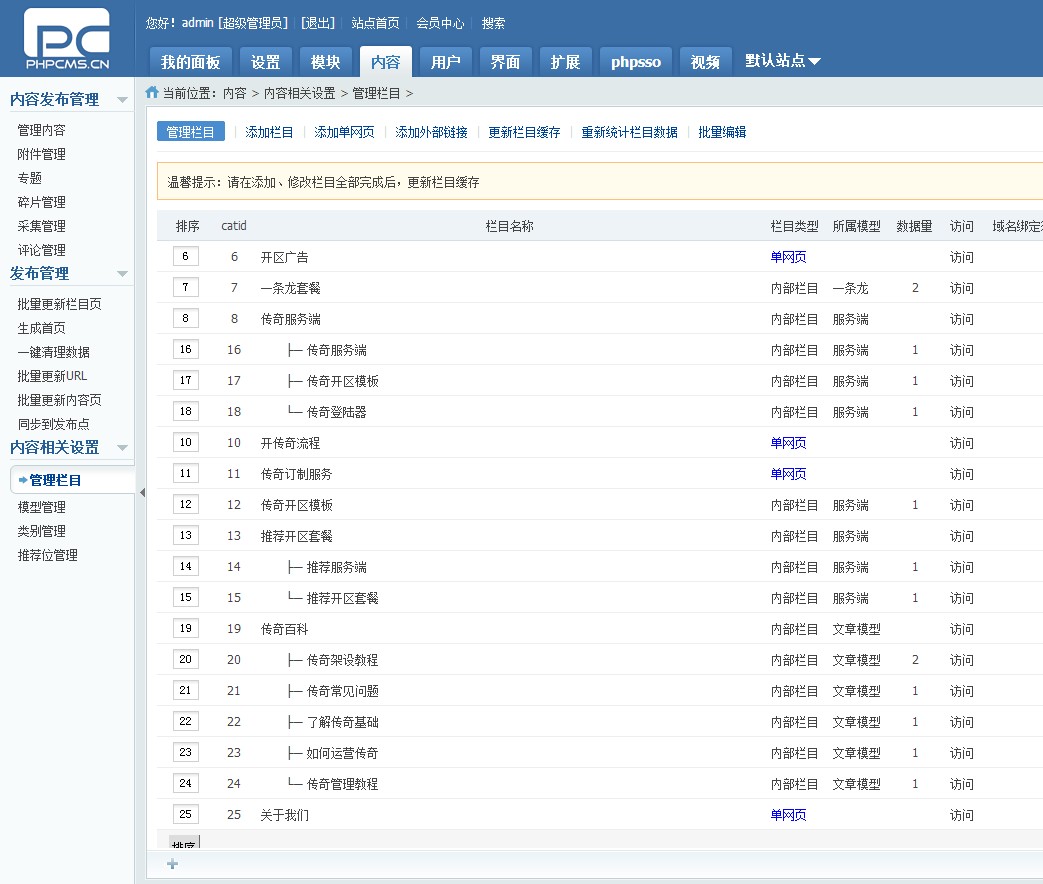
Task: Go to 站点首页 link
Action: [375, 23]
